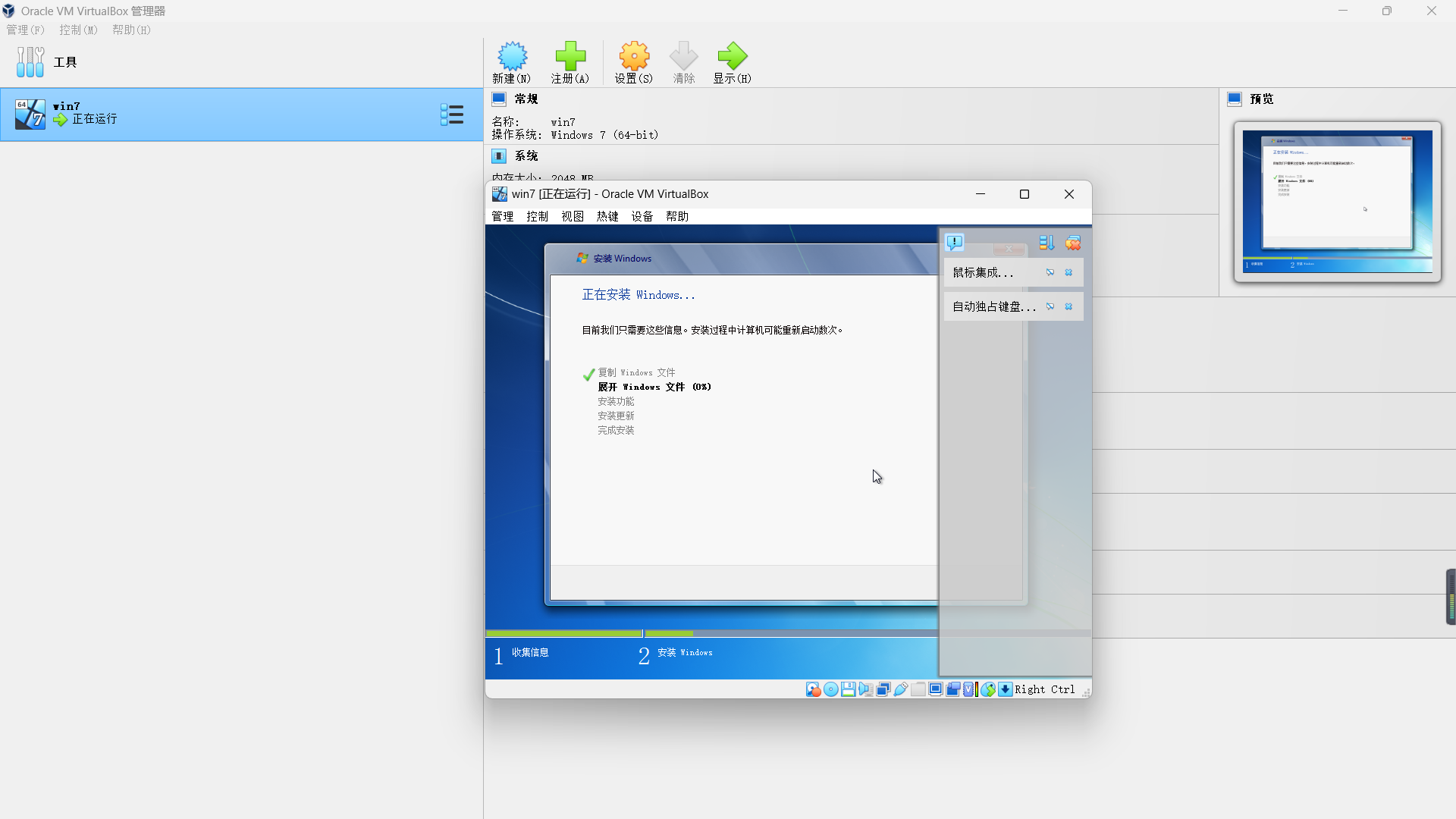Open the 管理 menu in VM window
Viewport: 1456px width, 819px height.
coord(503,216)
